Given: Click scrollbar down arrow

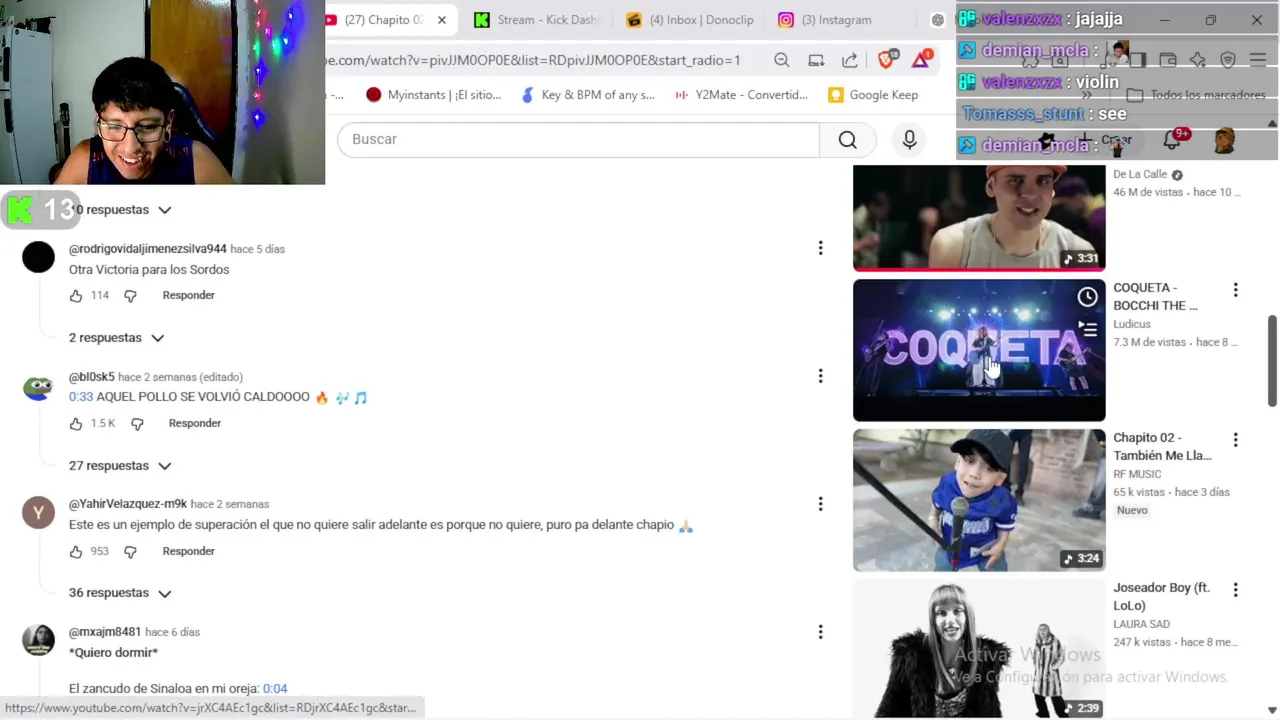Looking at the screenshot, I should coord(1272,710).
